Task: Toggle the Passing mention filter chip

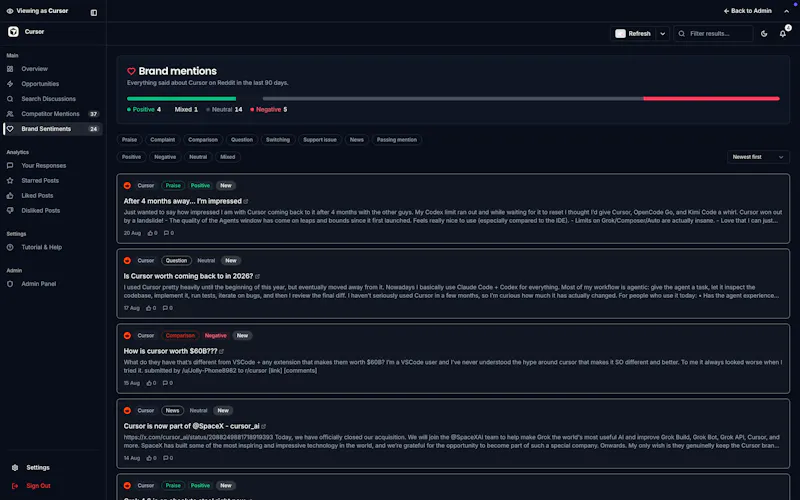Action: [396, 140]
